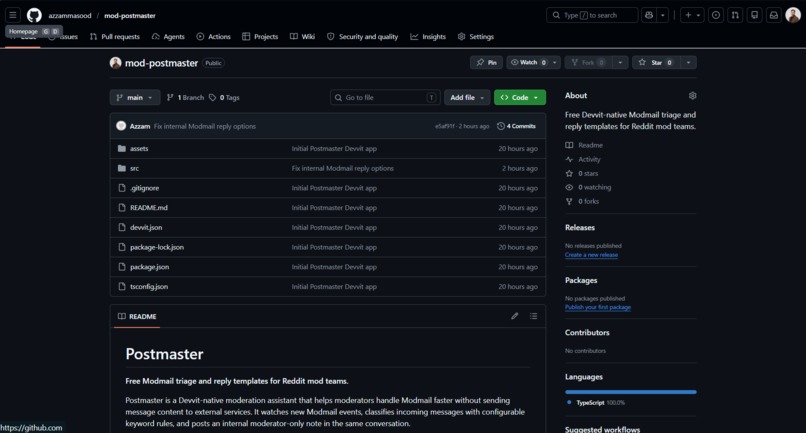Open the Packages heading link
This screenshot has height=433, width=806.
(581, 280)
